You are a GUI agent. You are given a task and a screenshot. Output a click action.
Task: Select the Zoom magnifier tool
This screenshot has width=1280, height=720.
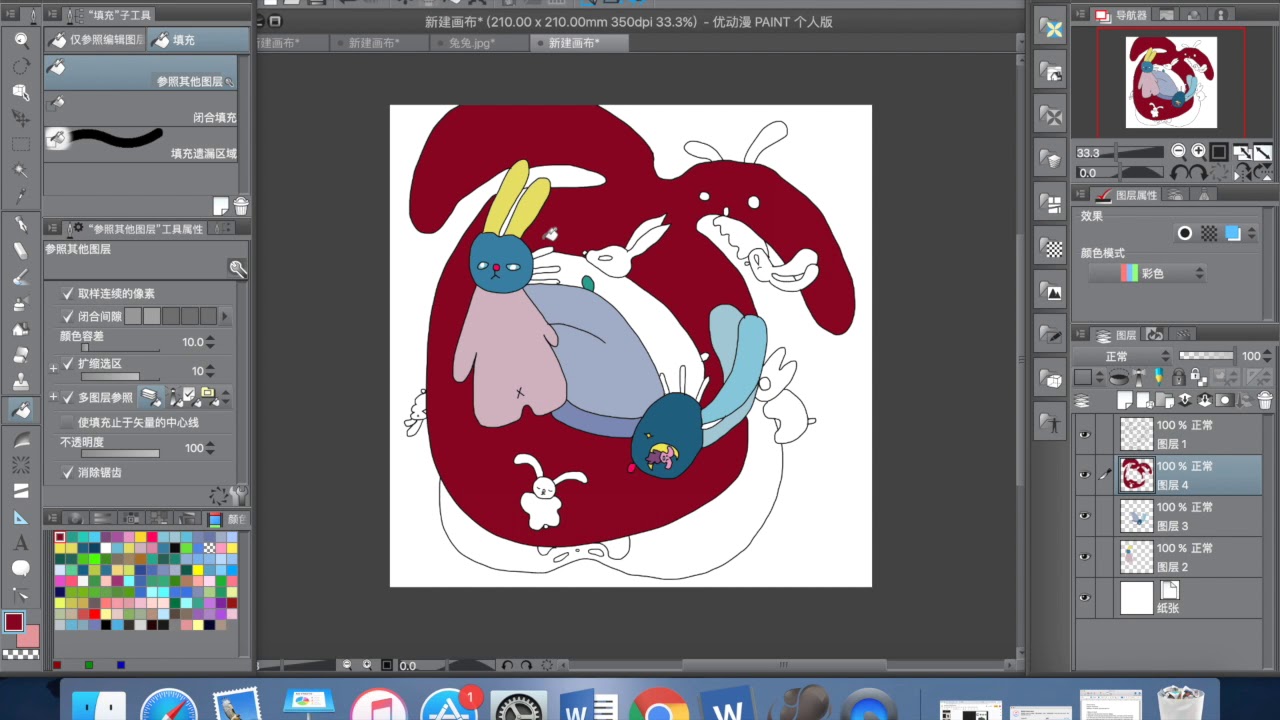20,40
